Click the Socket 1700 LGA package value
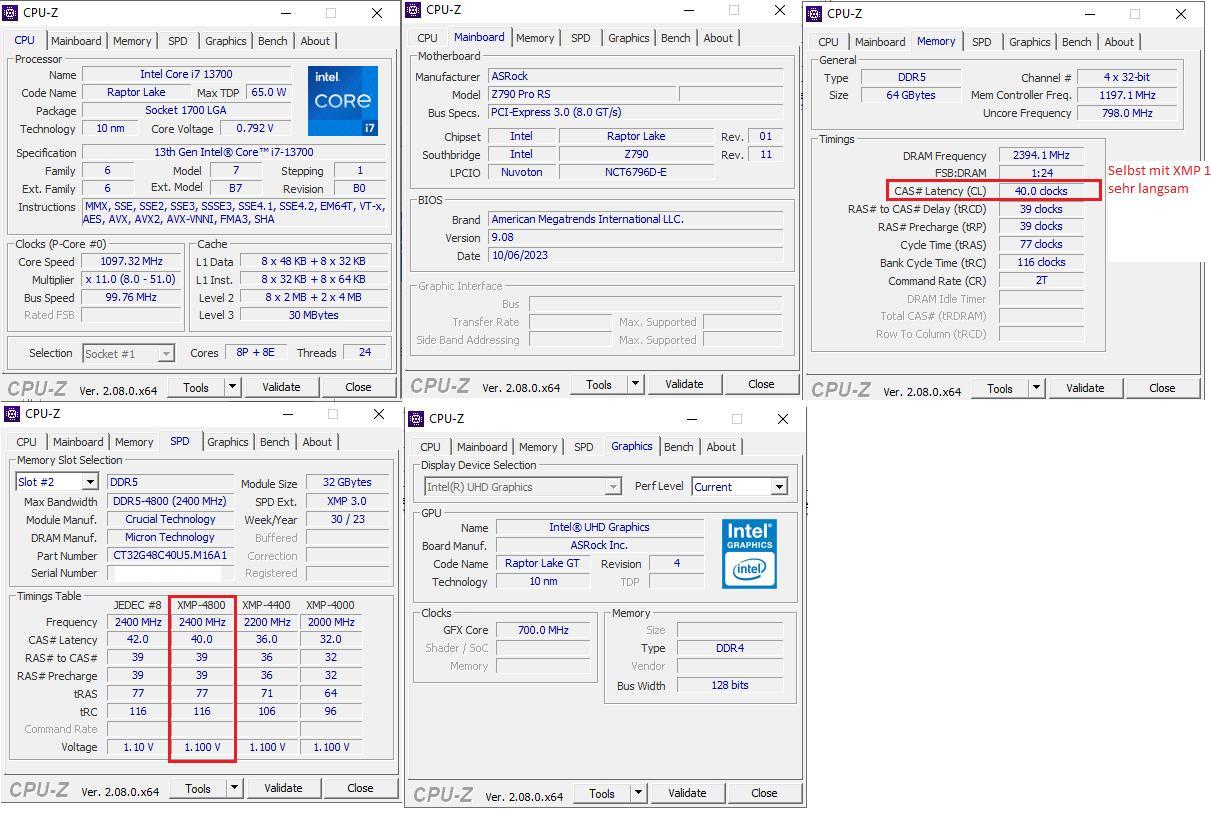This screenshot has width=1211, height=815. coord(187,111)
